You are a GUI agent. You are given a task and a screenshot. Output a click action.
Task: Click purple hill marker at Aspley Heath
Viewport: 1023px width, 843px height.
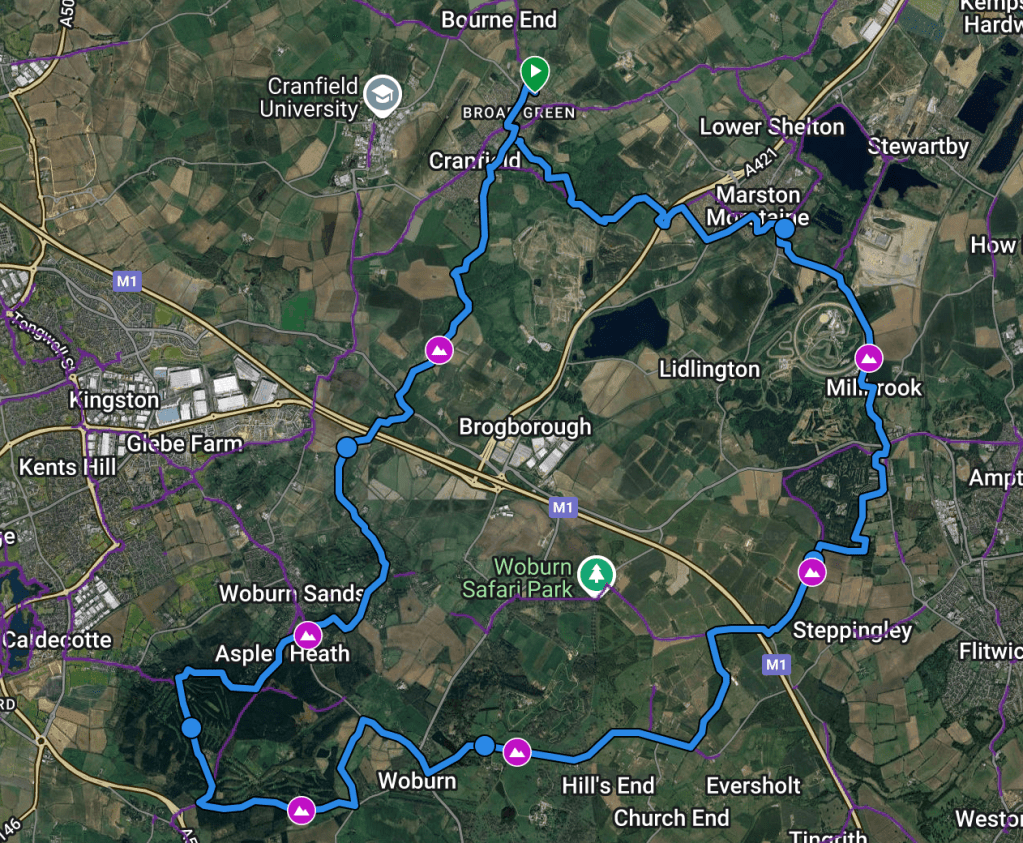pos(307,636)
